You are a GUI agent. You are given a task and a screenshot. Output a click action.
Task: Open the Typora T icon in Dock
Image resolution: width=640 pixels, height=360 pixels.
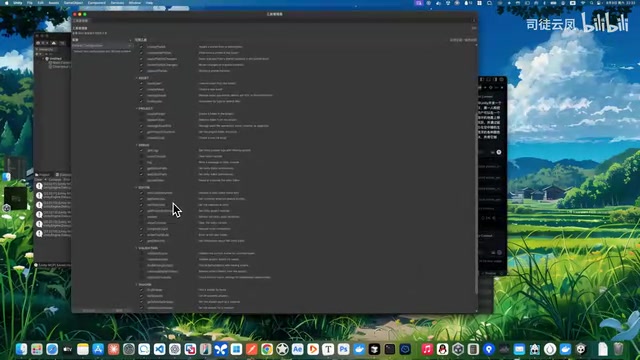[328, 349]
